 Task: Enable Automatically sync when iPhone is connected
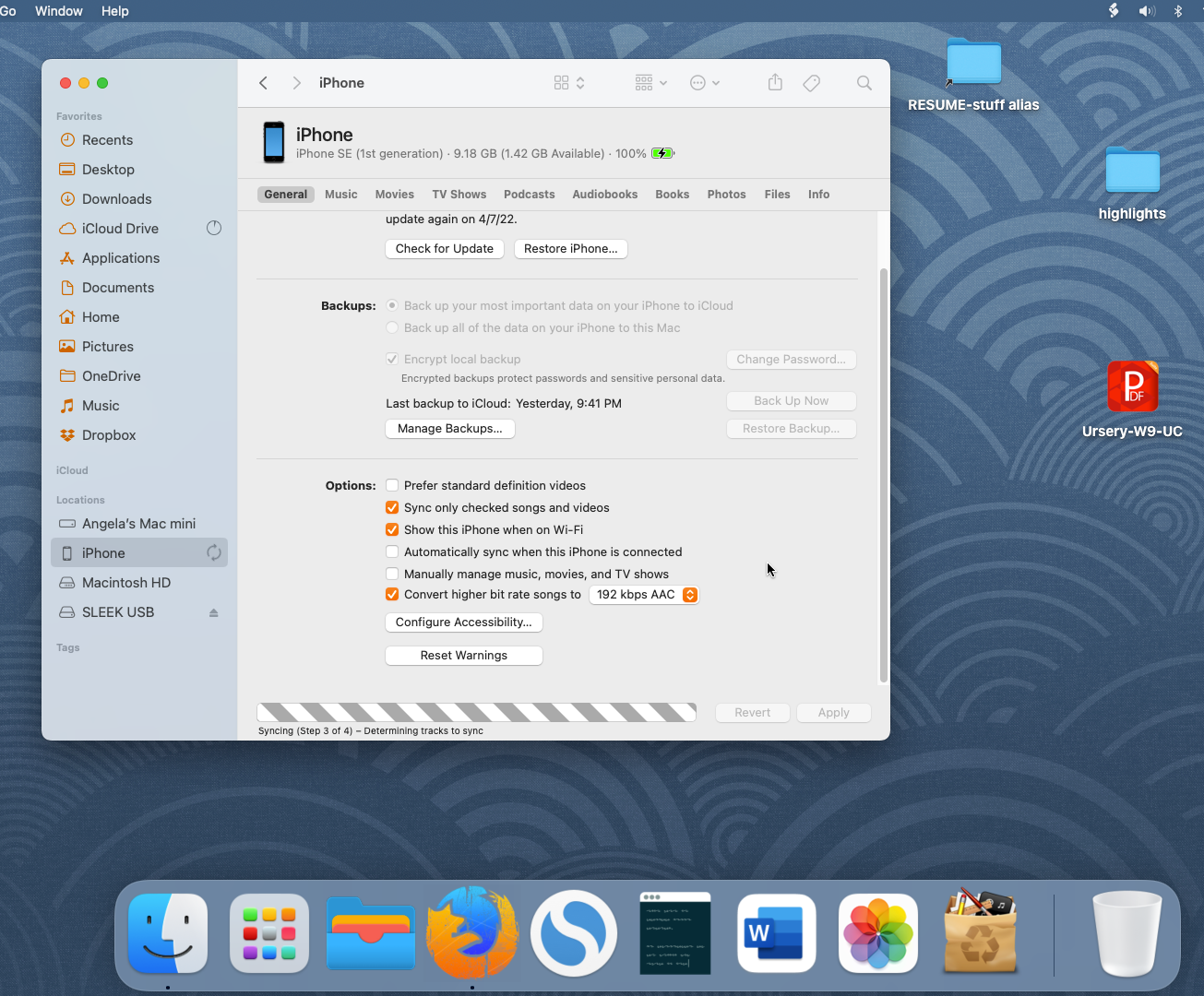click(392, 551)
